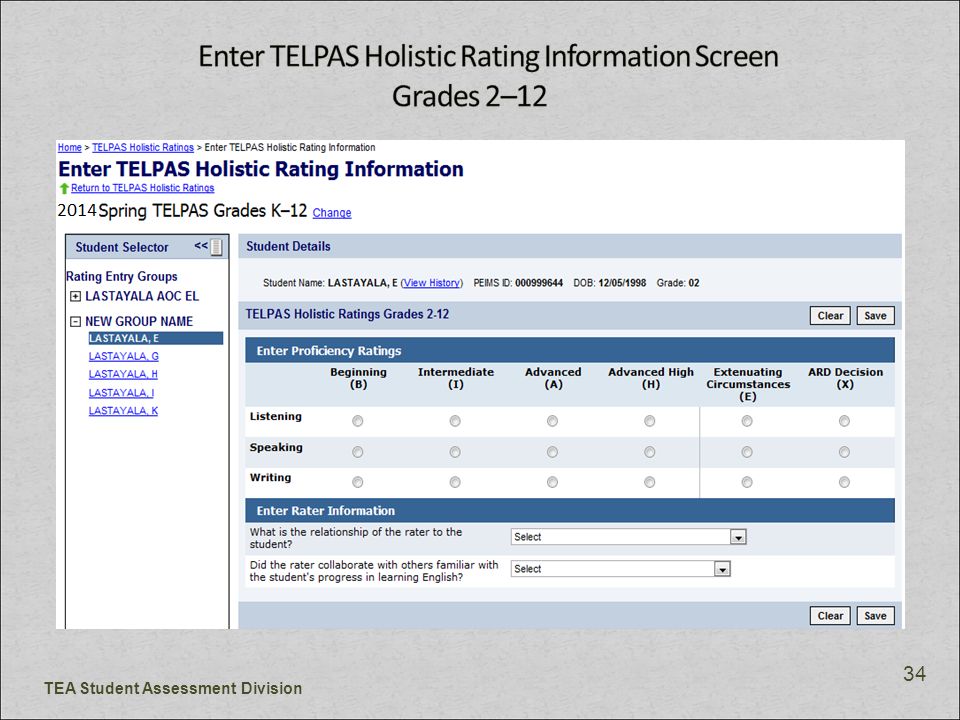960x720 pixels.
Task: Click the PEIMS ID value 000999644
Action: click(x=539, y=283)
